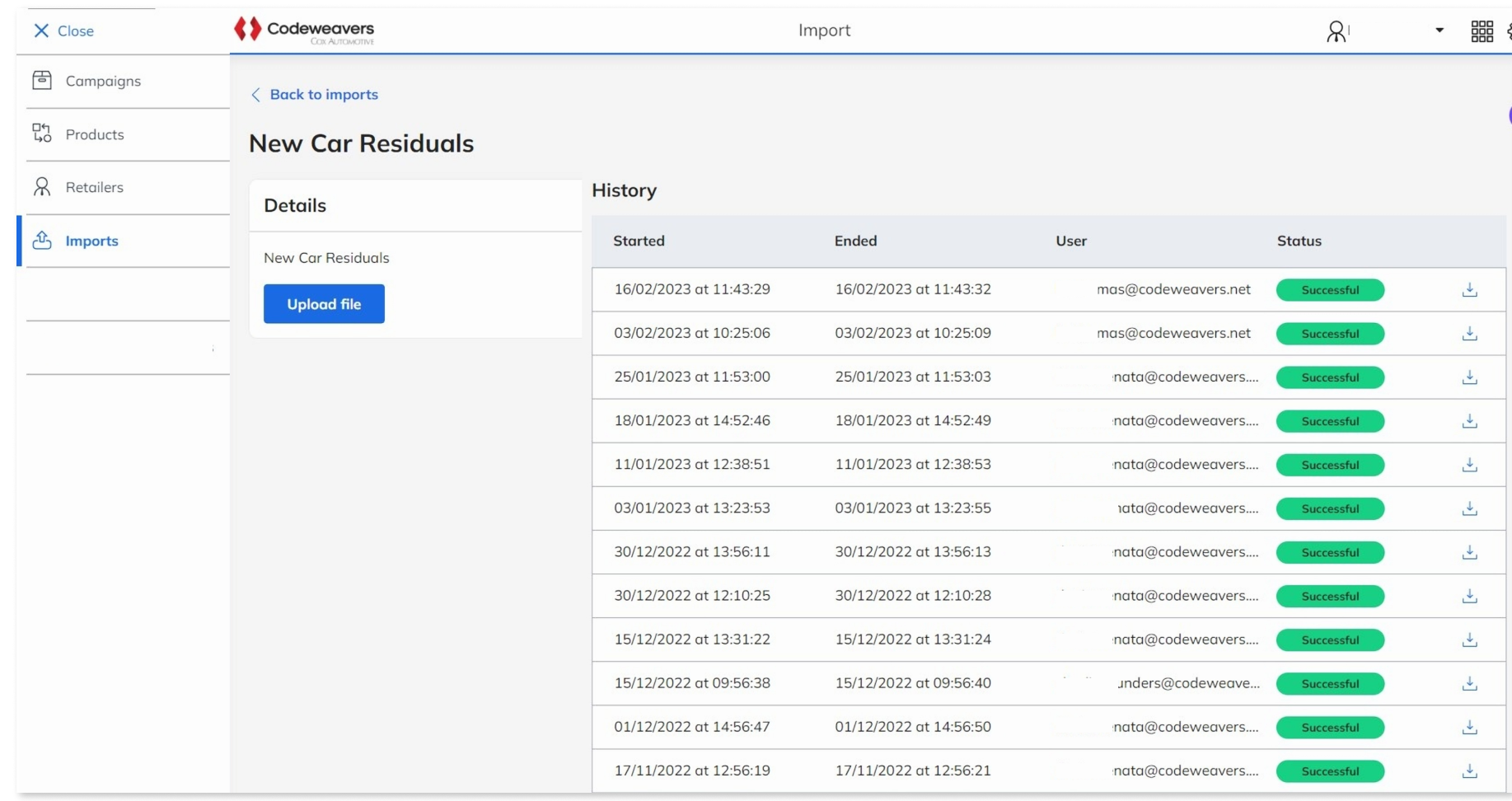Click Successful badge for 17/11/2022 row
The width and height of the screenshot is (1512, 801).
(1330, 771)
